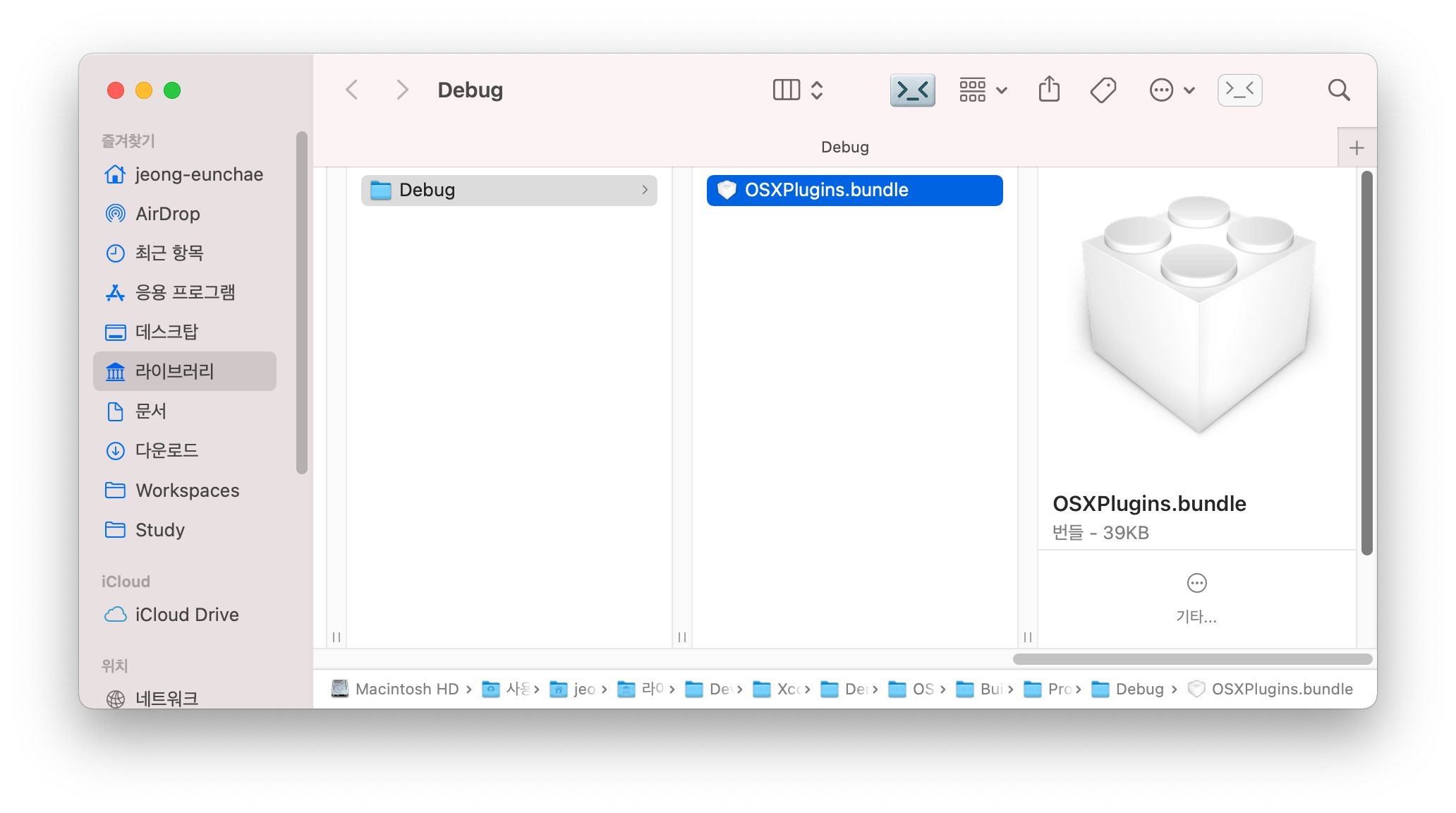Open iCloud Drive in the sidebar

(x=186, y=615)
